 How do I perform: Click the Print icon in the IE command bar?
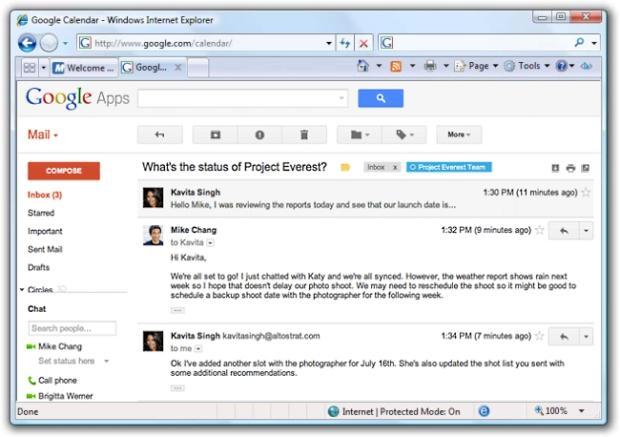point(430,66)
